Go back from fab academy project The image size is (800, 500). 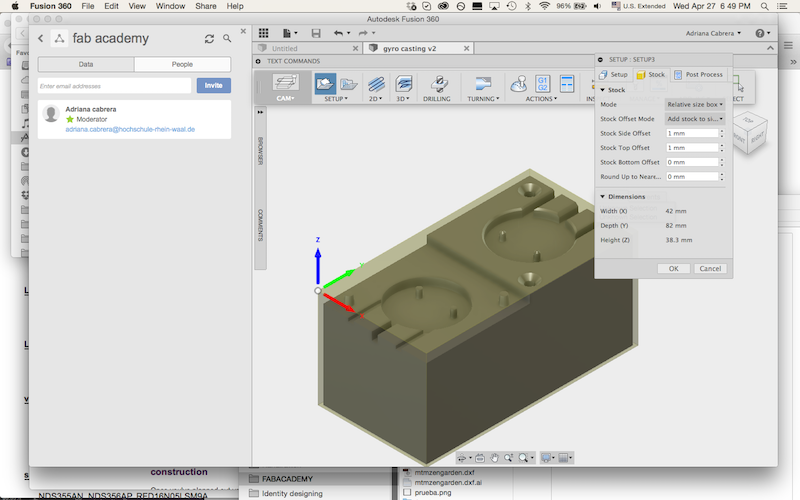tap(41, 38)
